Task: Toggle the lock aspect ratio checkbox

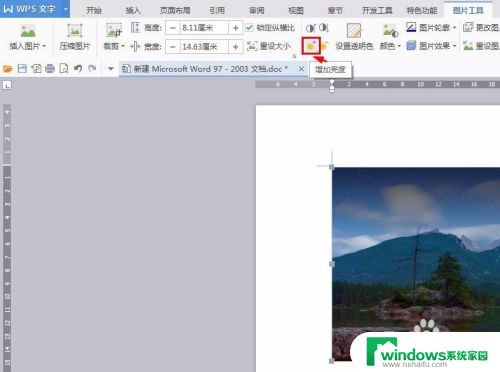Action: 249,28
